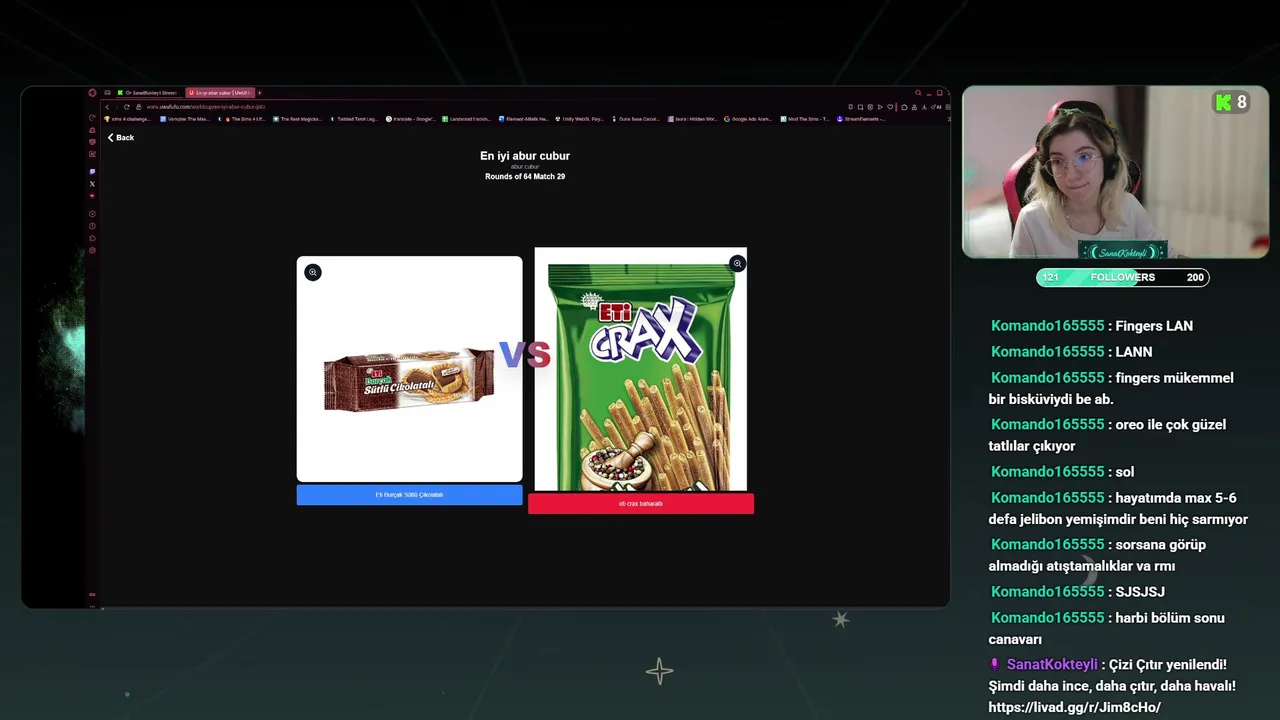Open Twitch in Opera sidebar

coord(92,172)
